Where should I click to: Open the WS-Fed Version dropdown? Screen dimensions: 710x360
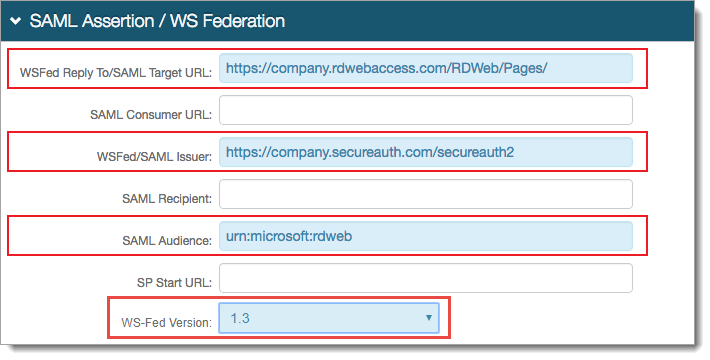(x=329, y=318)
